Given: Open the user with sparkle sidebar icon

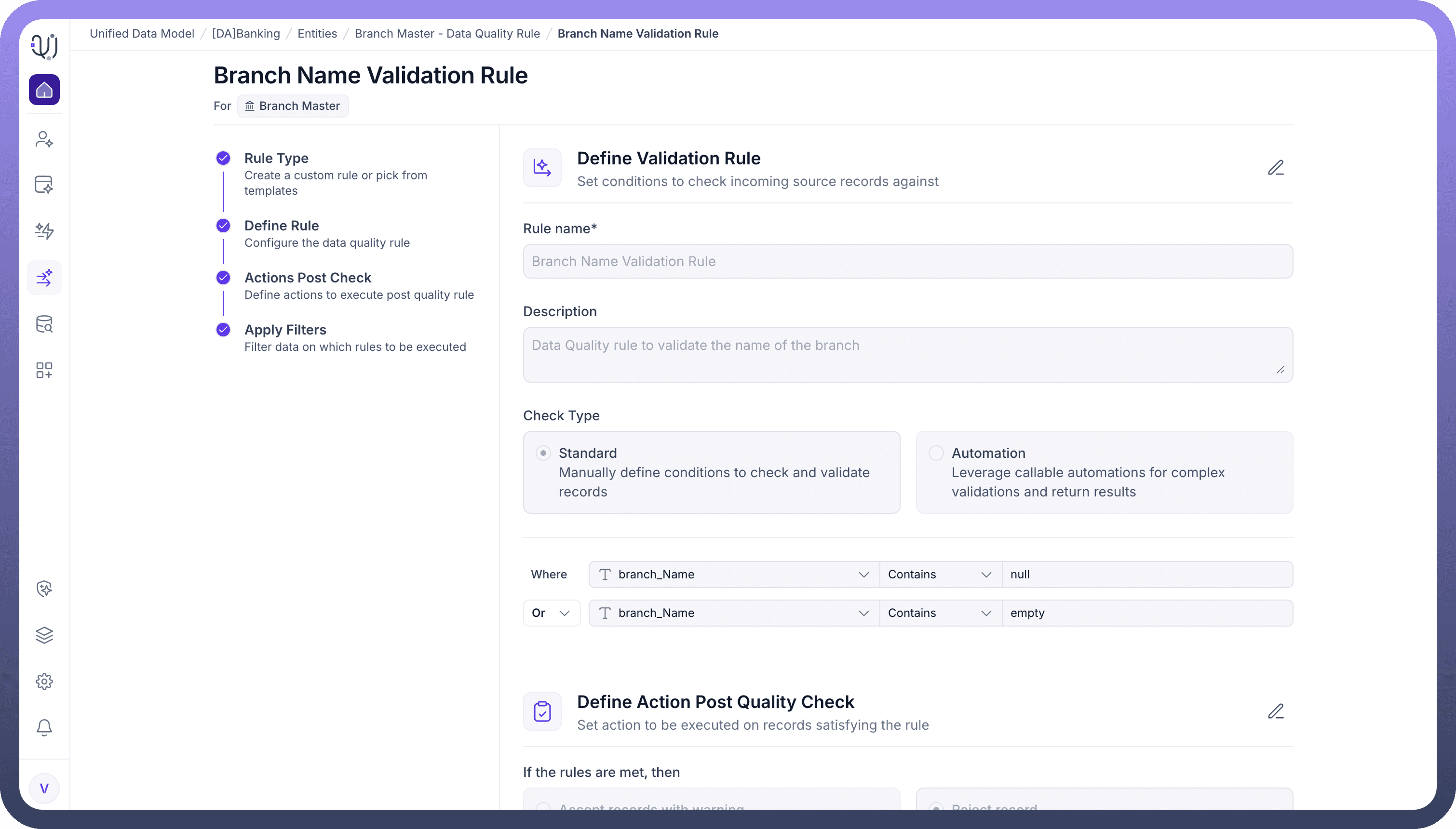Looking at the screenshot, I should (44, 139).
